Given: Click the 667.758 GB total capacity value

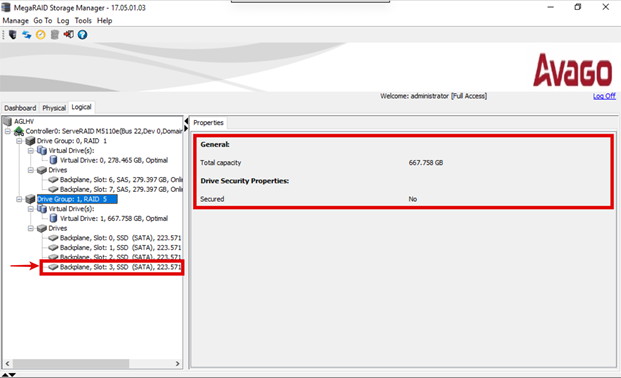Looking at the screenshot, I should pyautogui.click(x=426, y=163).
